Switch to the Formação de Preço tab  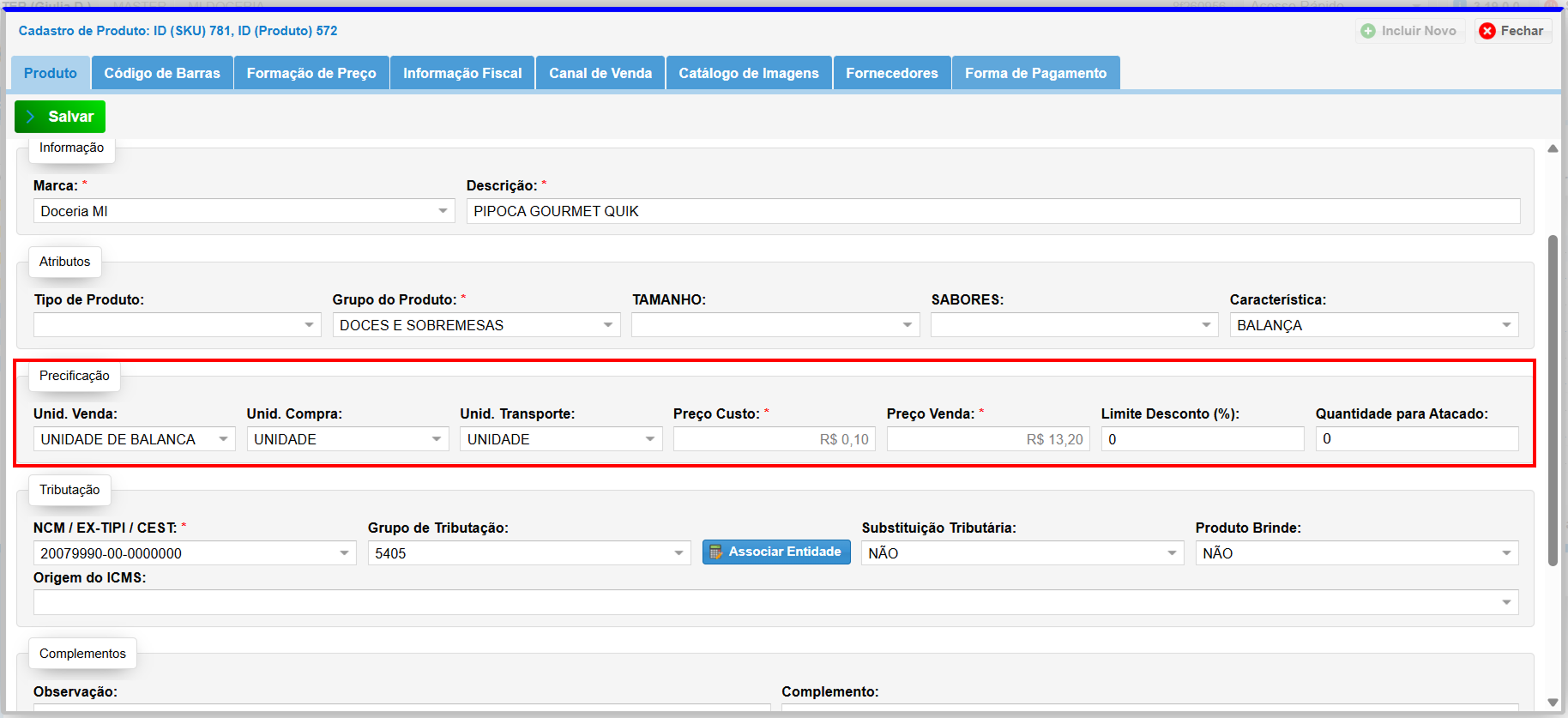(x=311, y=74)
